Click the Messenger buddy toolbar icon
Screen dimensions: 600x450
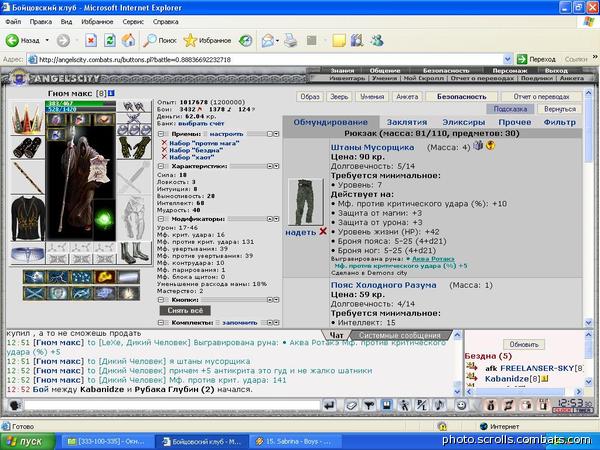377,40
